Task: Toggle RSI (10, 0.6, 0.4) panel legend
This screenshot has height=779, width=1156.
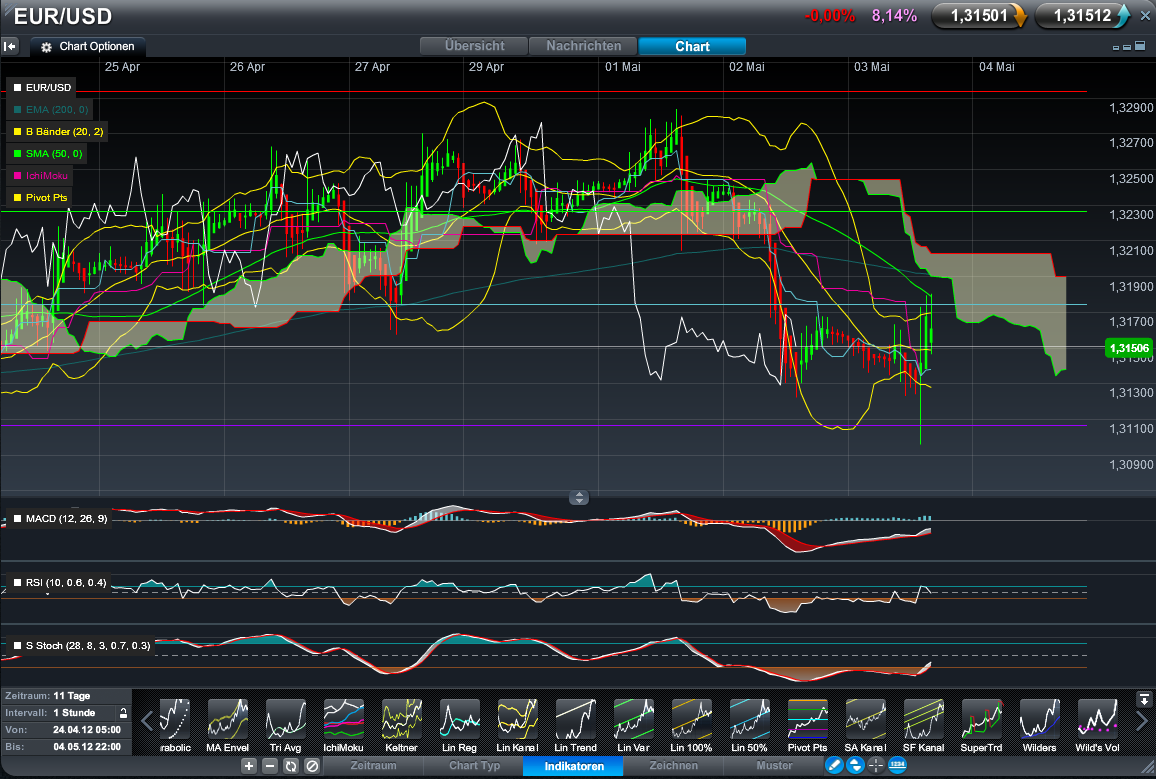Action: pos(59,582)
